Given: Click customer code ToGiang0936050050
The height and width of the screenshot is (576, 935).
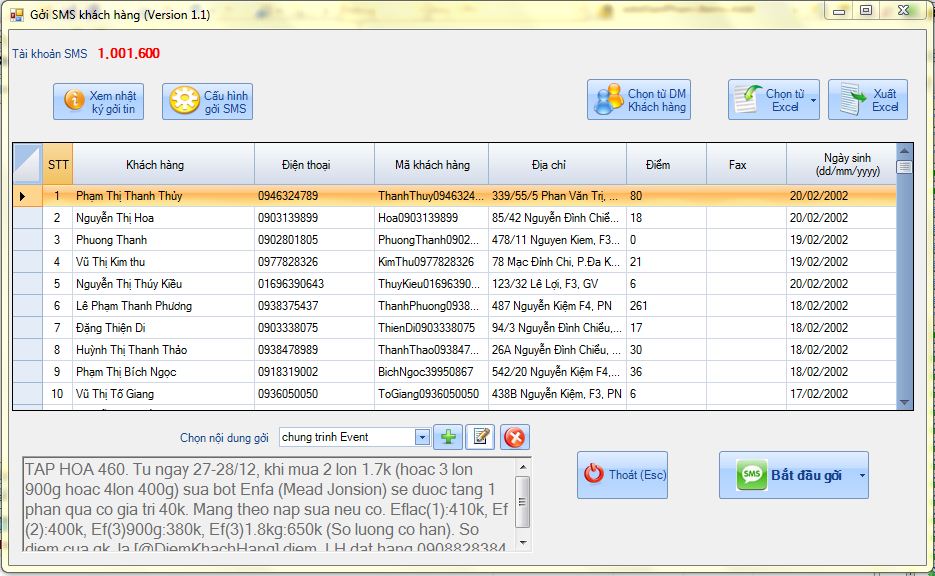Looking at the screenshot, I should tap(428, 394).
